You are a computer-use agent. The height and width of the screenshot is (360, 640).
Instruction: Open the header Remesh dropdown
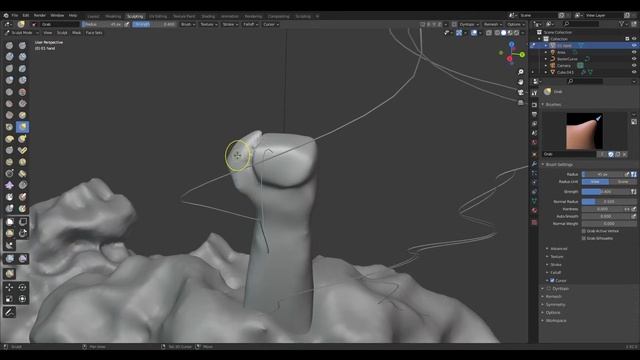(493, 24)
